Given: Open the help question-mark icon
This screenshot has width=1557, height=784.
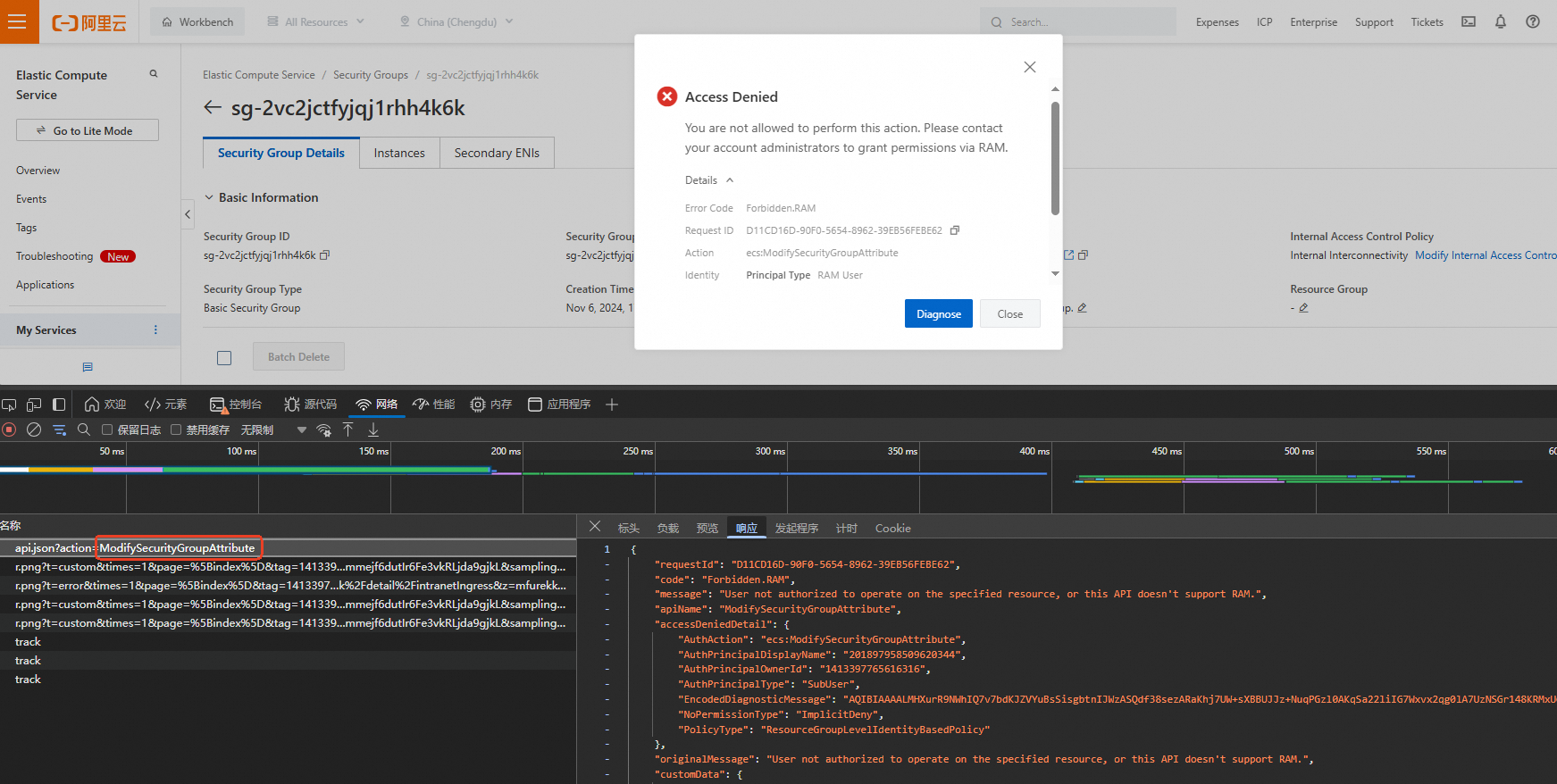Looking at the screenshot, I should click(1533, 21).
